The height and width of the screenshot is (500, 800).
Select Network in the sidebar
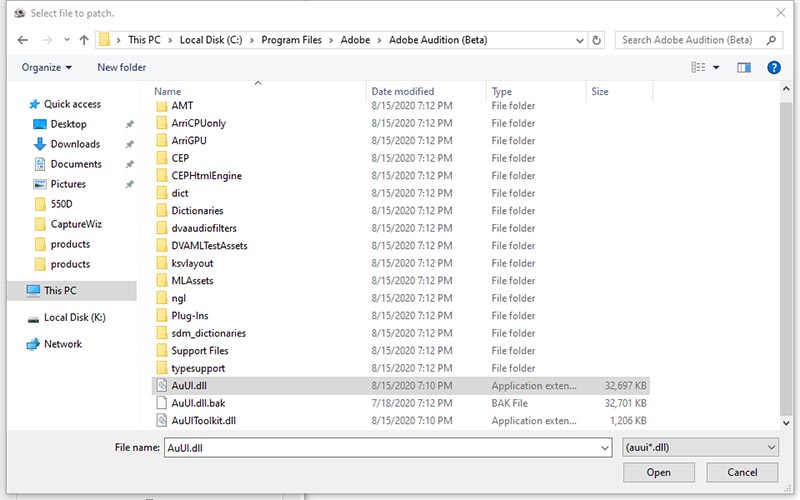point(63,344)
